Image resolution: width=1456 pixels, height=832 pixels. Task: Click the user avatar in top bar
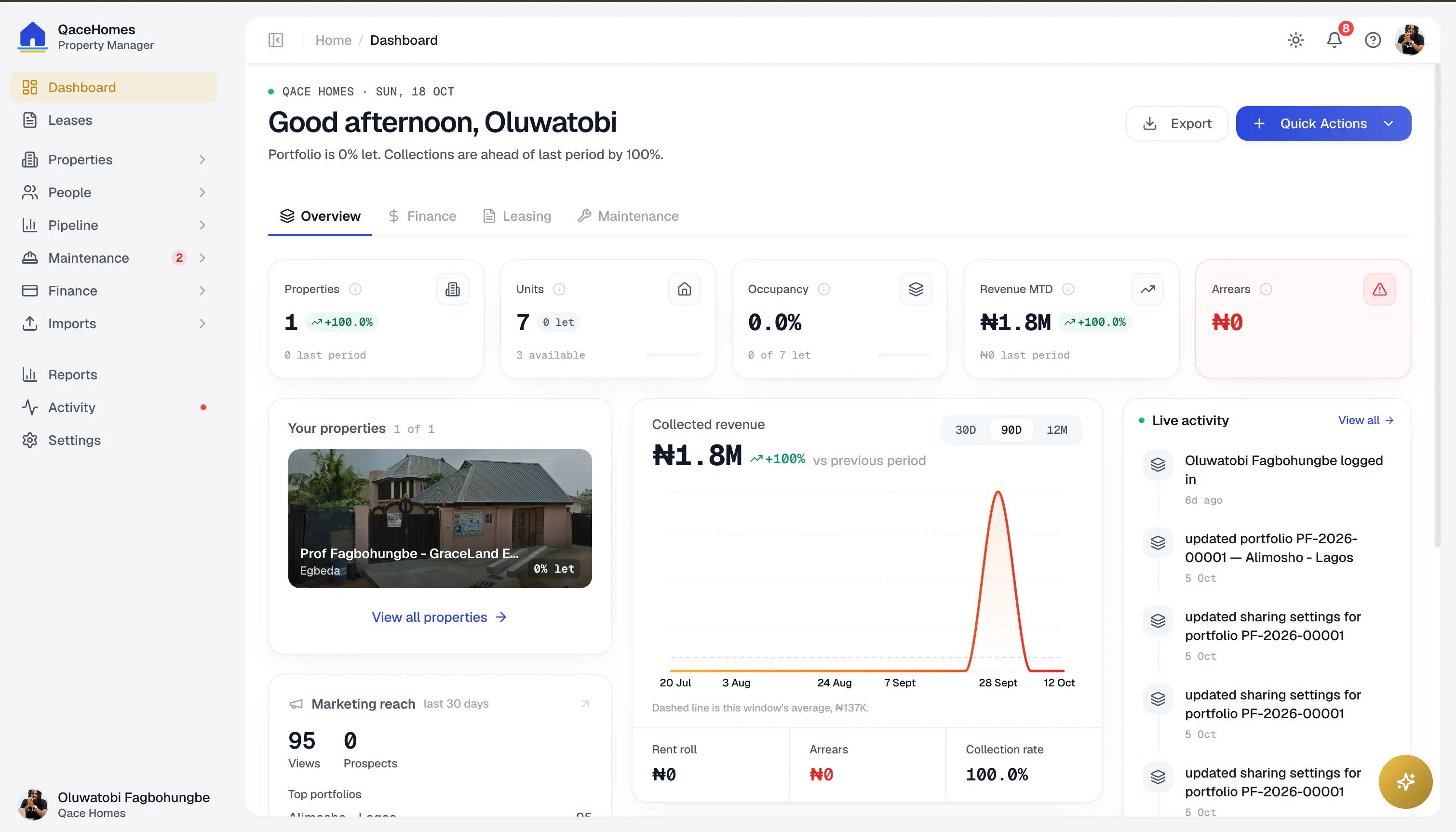(1410, 40)
